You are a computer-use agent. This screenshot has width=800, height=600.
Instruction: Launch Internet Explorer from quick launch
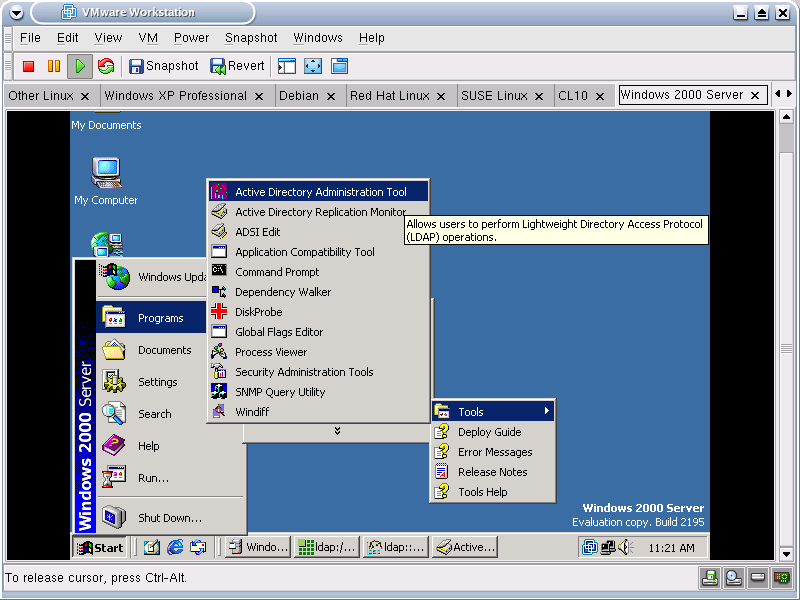coord(175,547)
